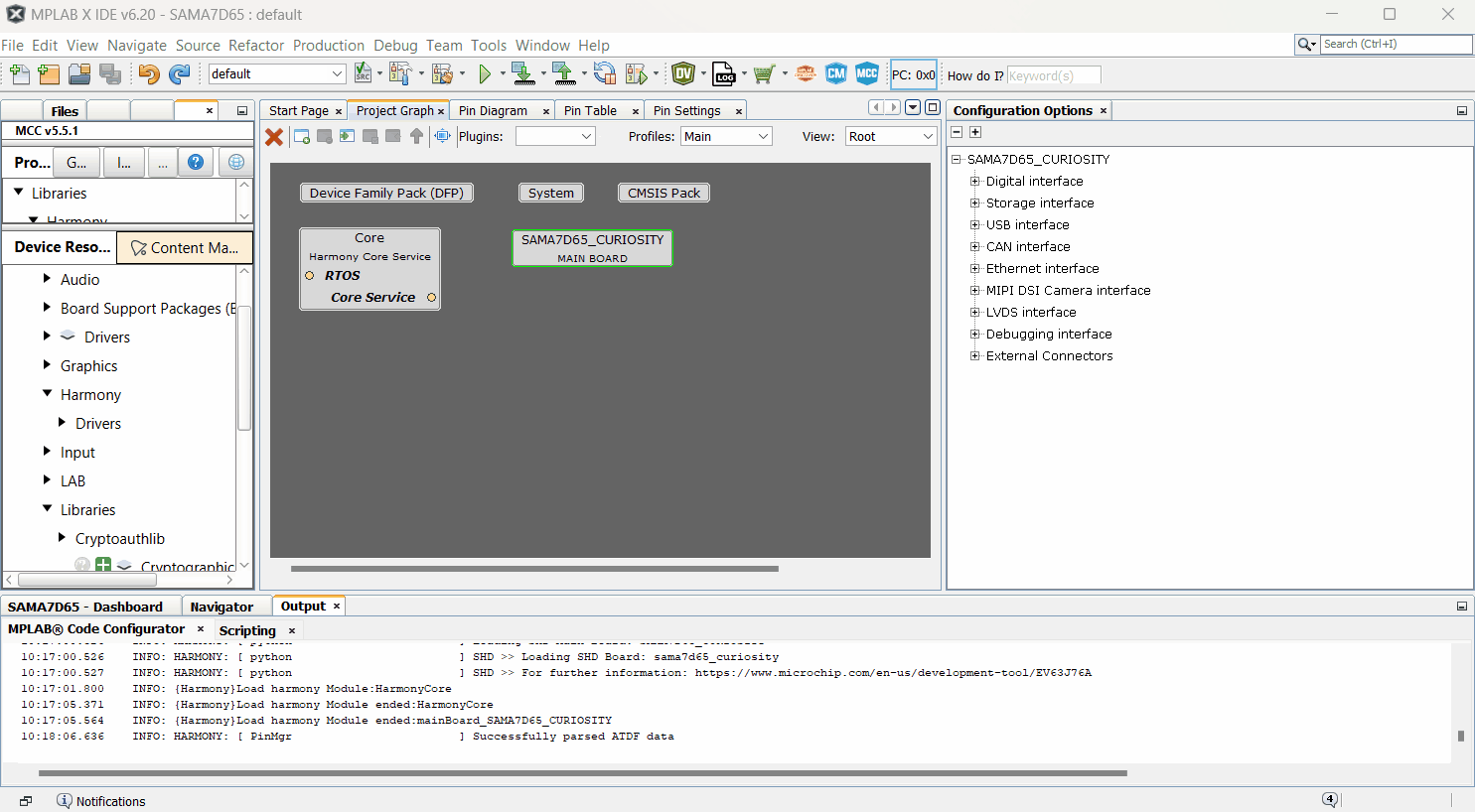This screenshot has height=812, width=1475.
Task: Open the DV Data Visualizer icon
Action: (682, 73)
